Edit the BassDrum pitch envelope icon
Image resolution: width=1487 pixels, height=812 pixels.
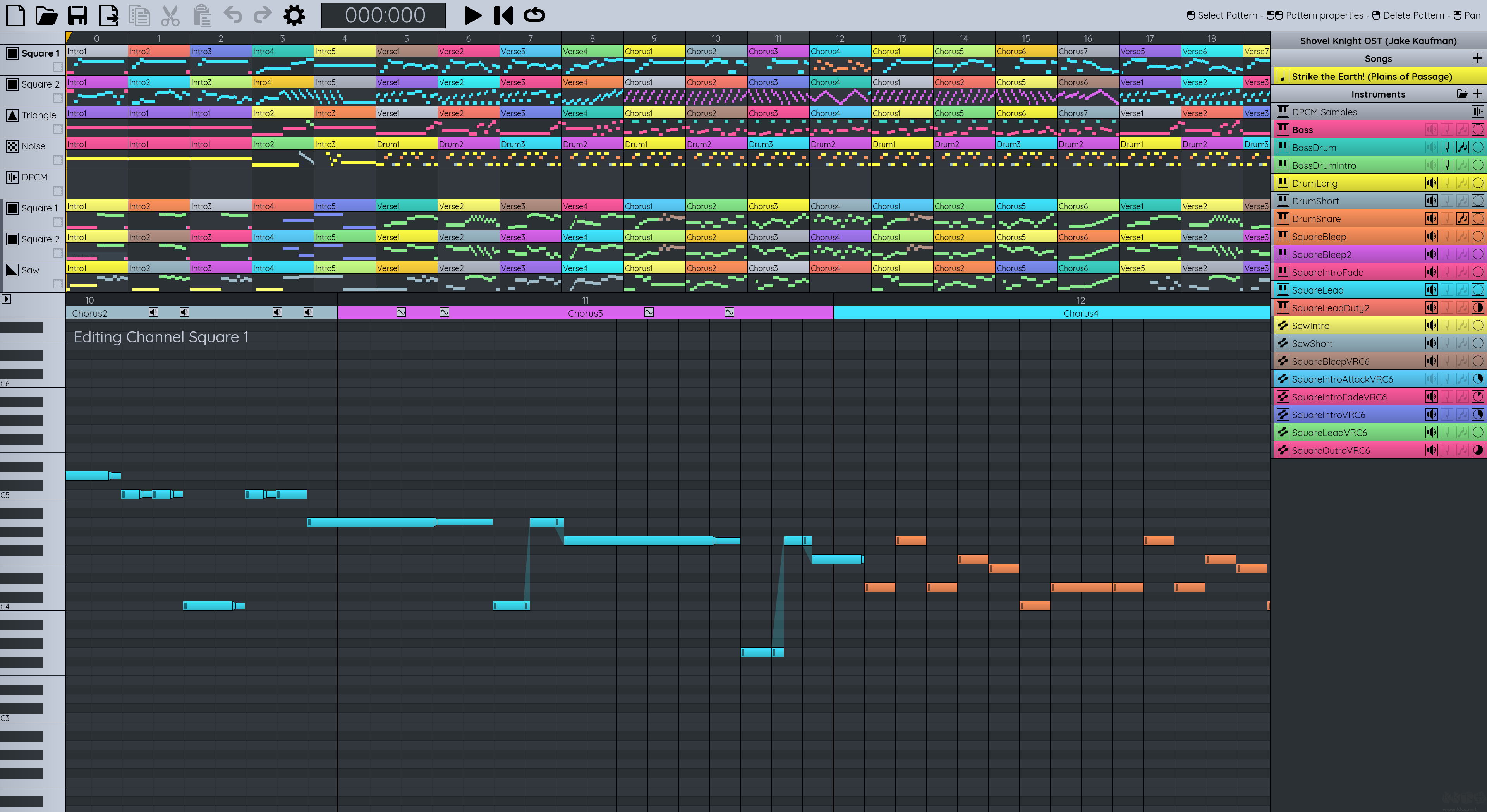point(1447,148)
